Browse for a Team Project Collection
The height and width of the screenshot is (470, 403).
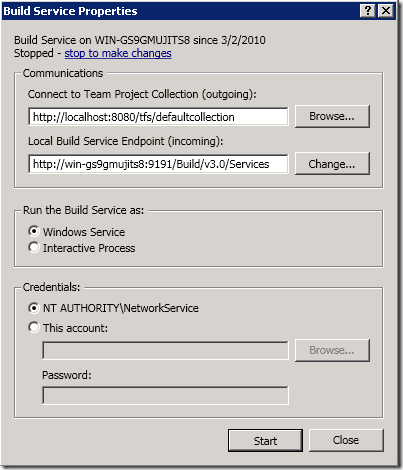(332, 116)
